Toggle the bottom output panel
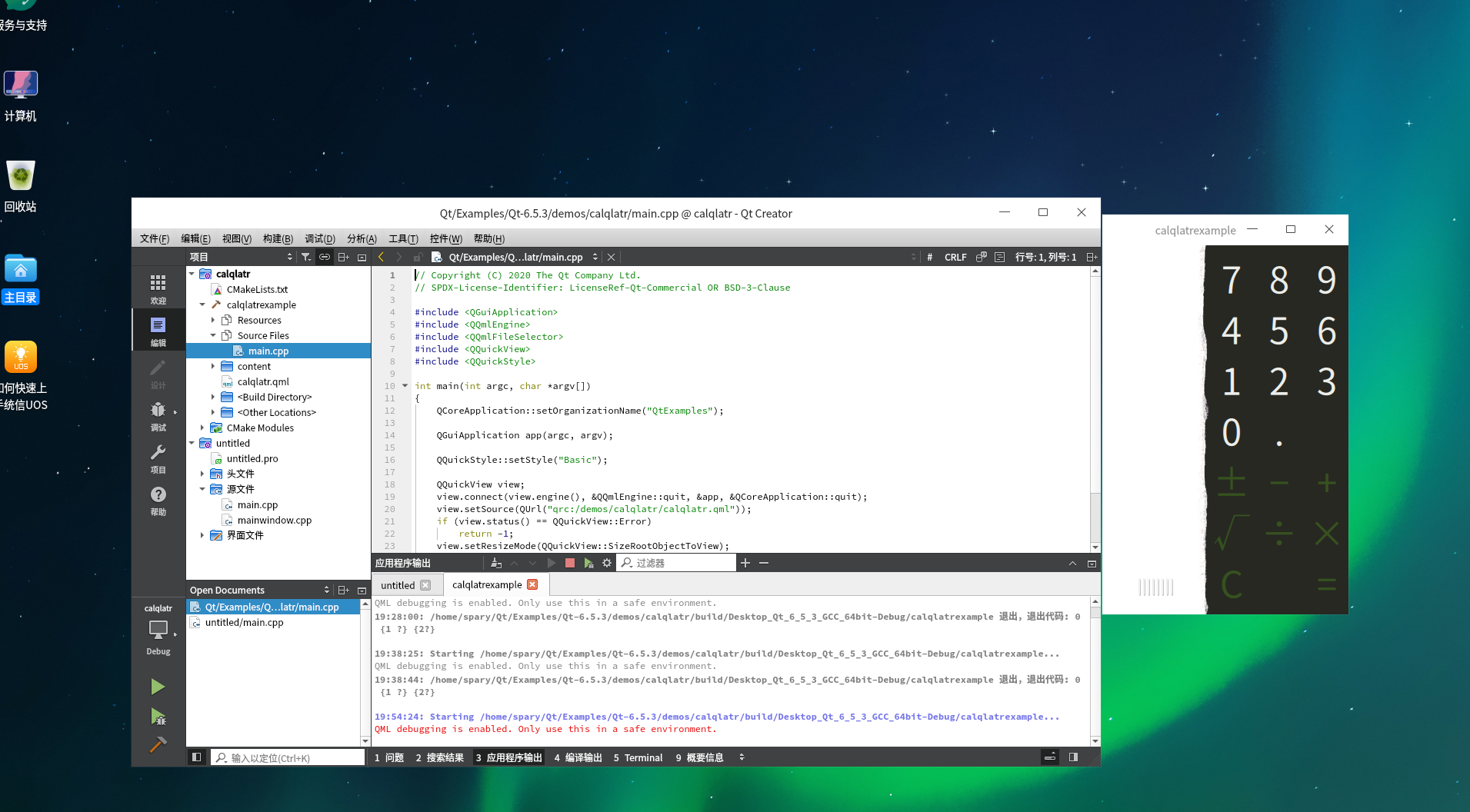The height and width of the screenshot is (812, 1470). (x=1050, y=757)
